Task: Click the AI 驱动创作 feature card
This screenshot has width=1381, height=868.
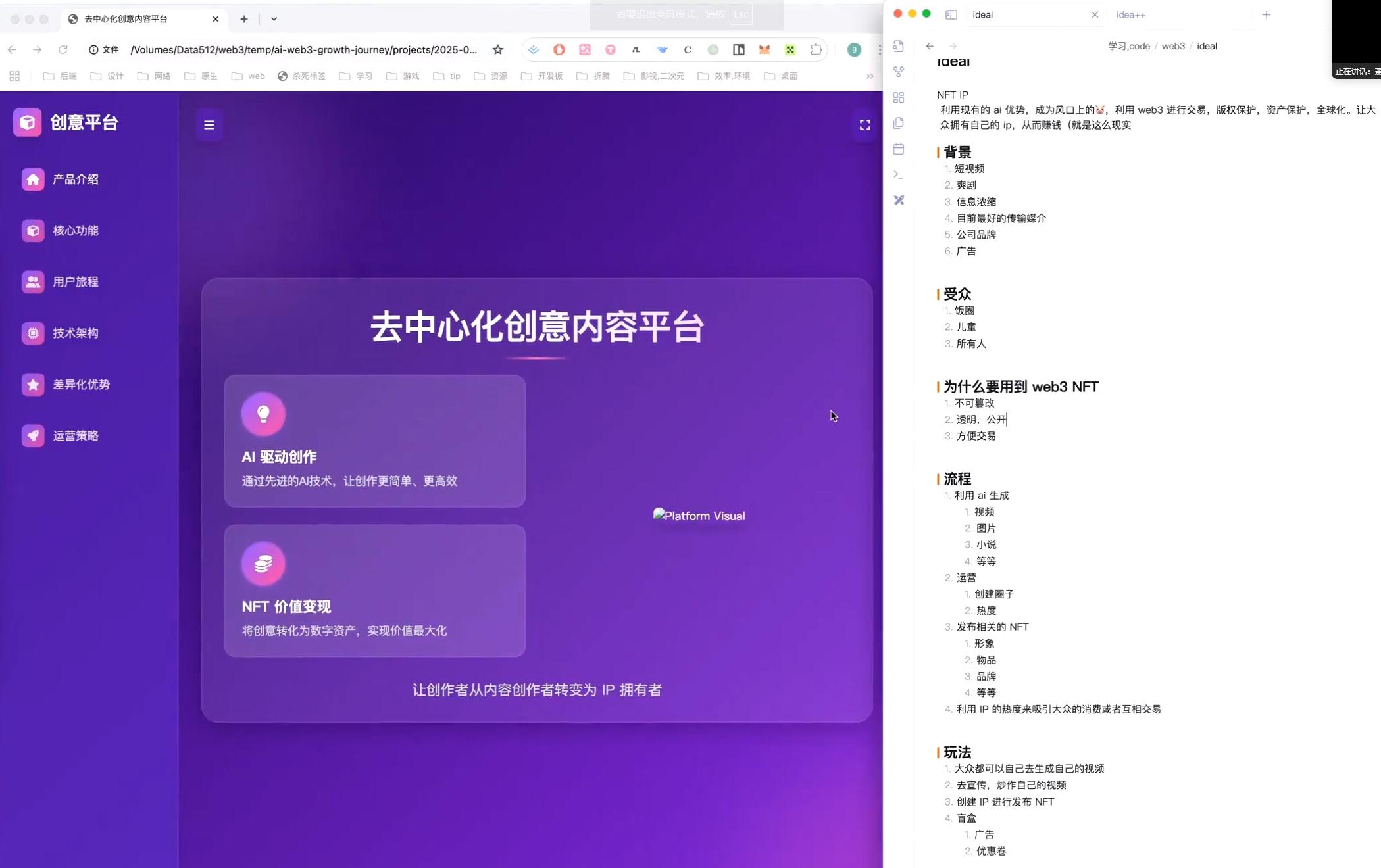Action: point(374,441)
